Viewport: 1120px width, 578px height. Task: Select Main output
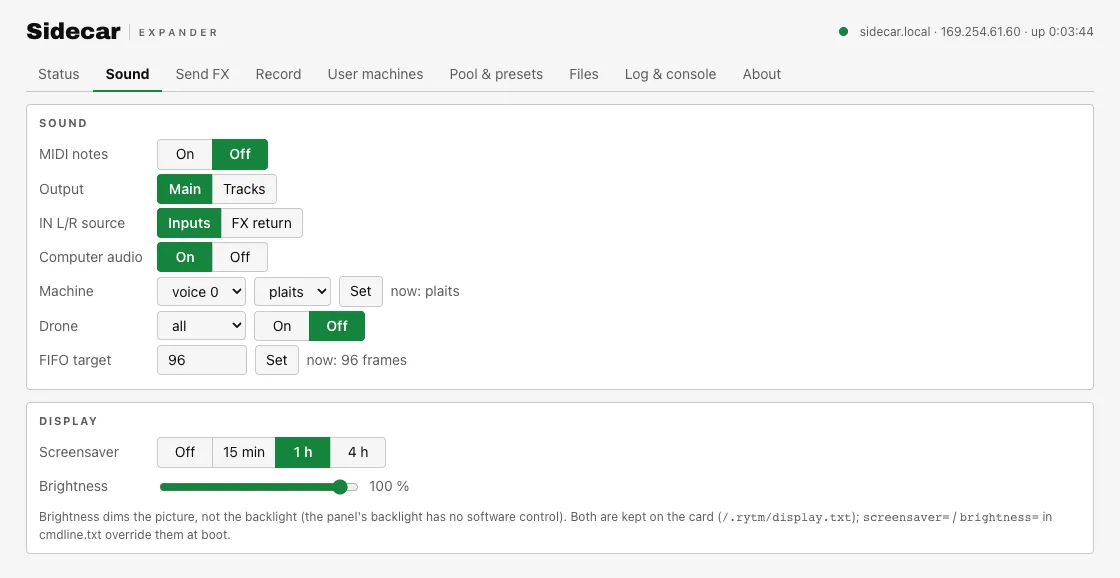[x=185, y=189]
